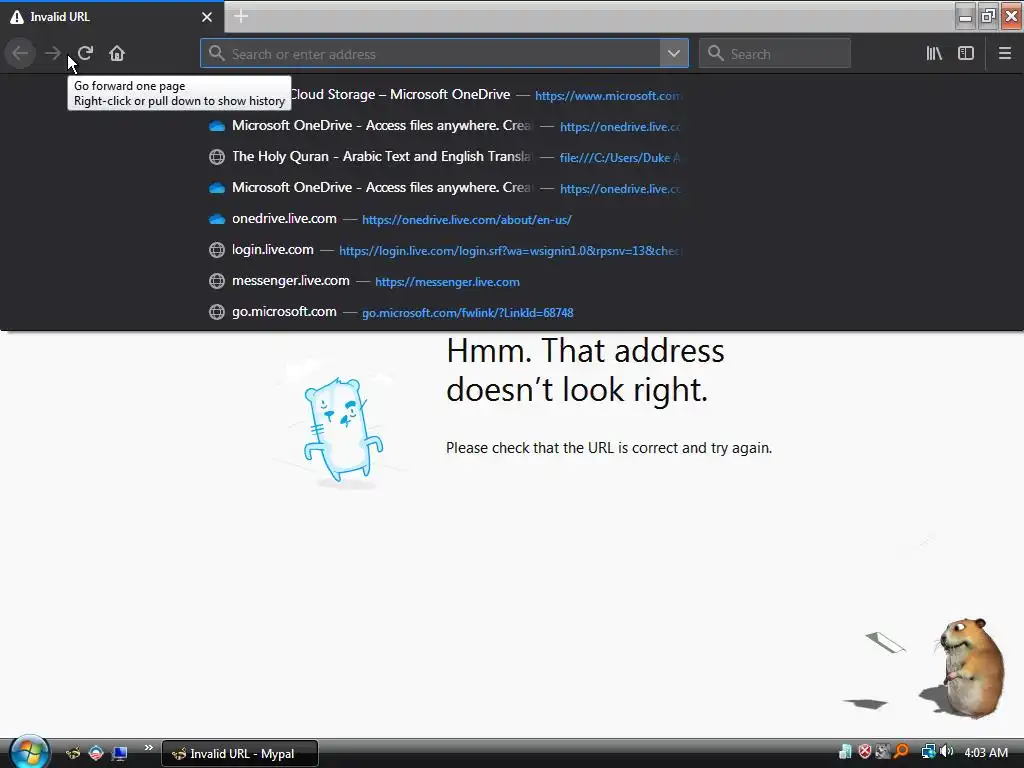This screenshot has height=768, width=1024.
Task: Select login.live.com suggestion
Action: click(x=444, y=250)
